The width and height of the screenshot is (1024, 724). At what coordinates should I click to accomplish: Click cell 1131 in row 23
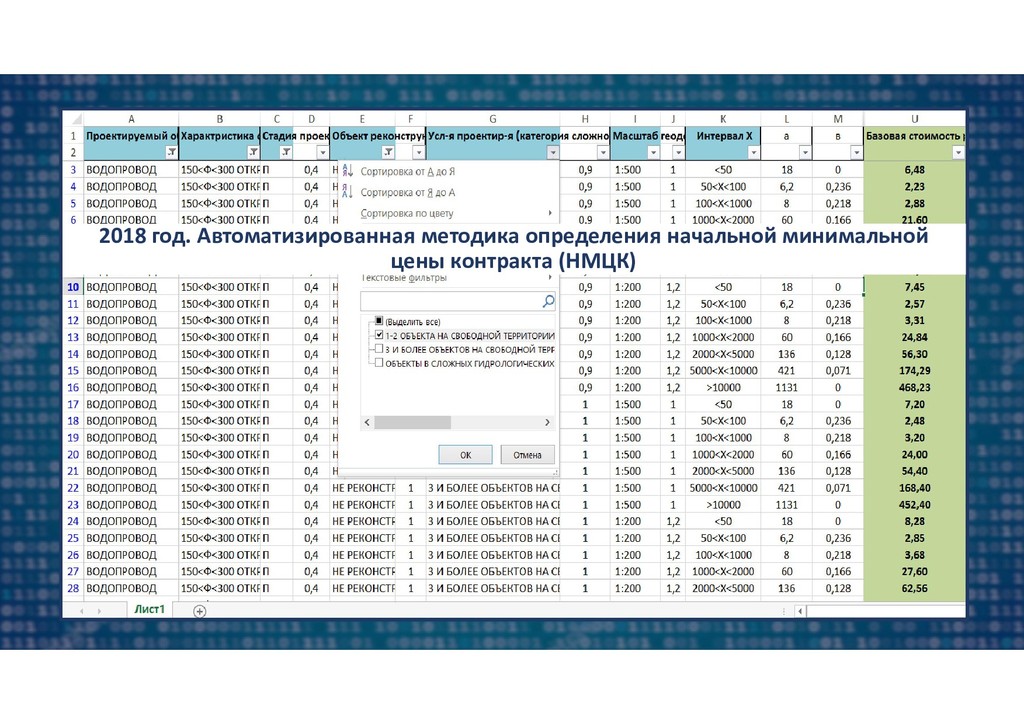pos(786,505)
